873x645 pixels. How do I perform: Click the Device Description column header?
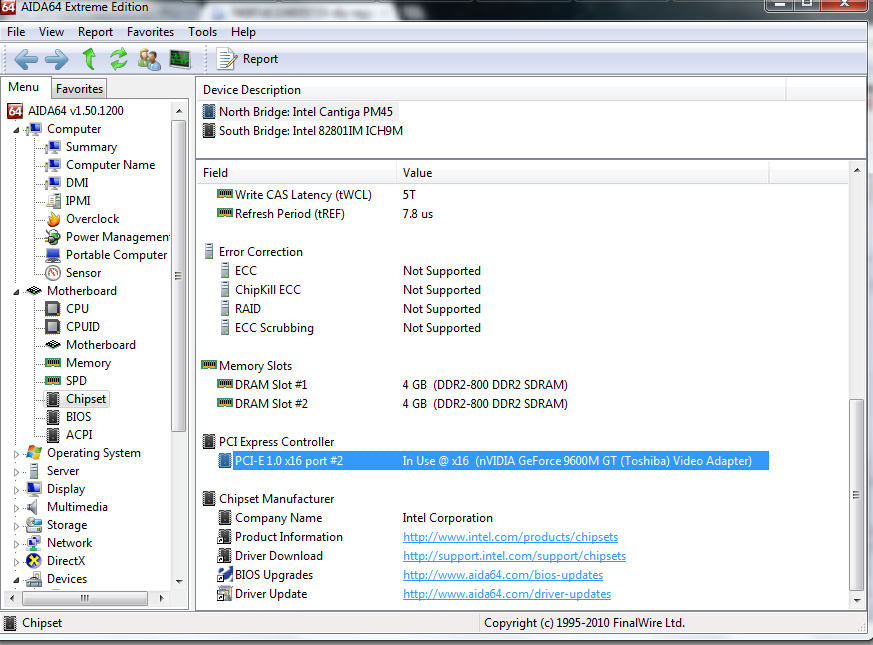(491, 90)
